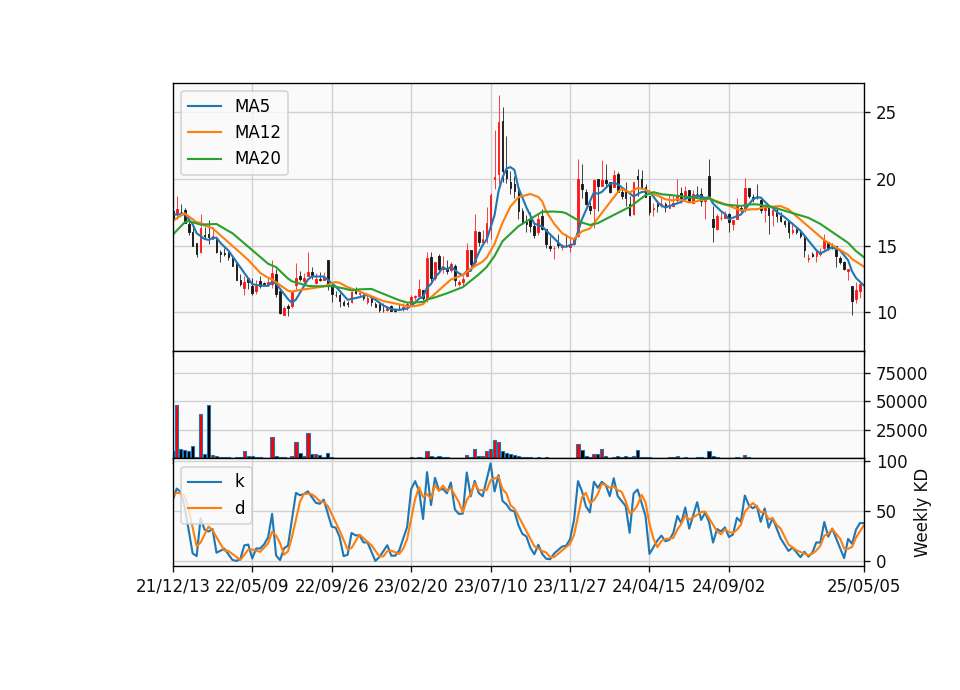Click the 21/12/13 date label
The width and height of the screenshot is (960, 690).
pos(173,587)
